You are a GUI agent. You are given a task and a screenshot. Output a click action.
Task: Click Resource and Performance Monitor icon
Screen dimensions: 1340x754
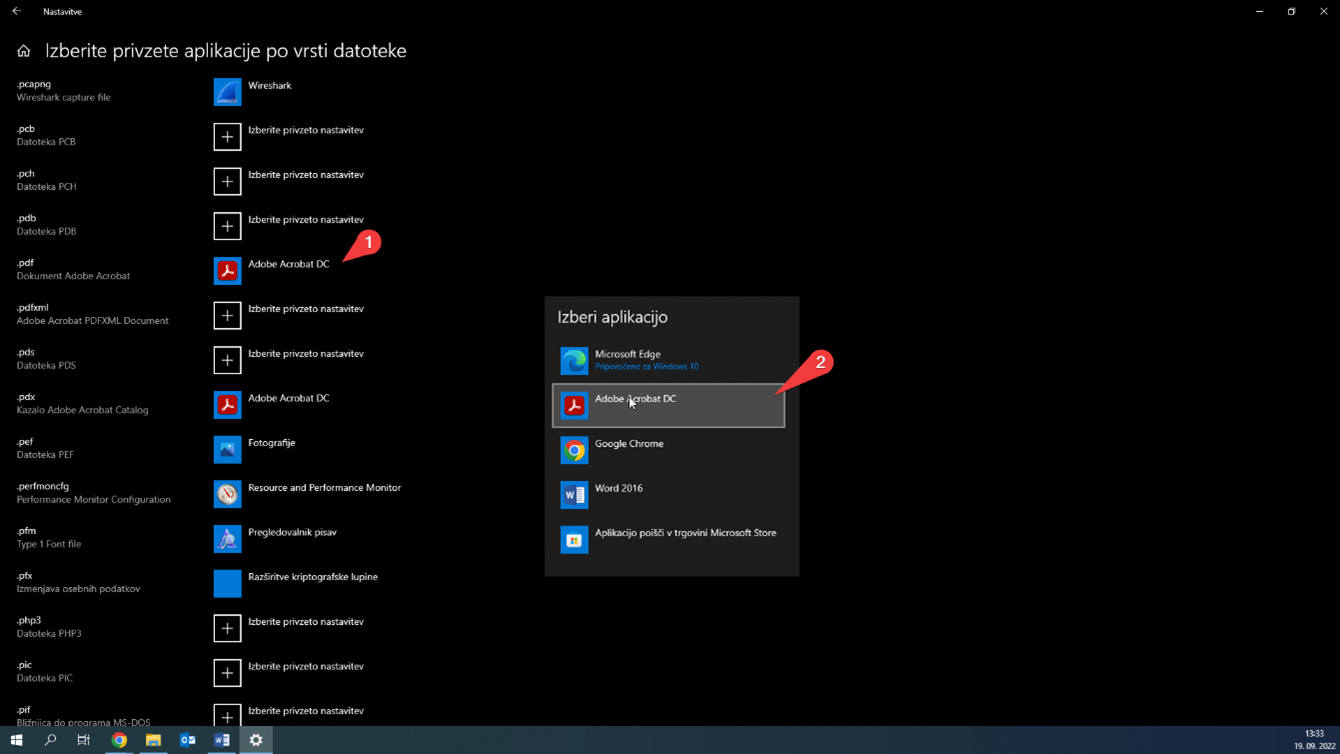227,494
